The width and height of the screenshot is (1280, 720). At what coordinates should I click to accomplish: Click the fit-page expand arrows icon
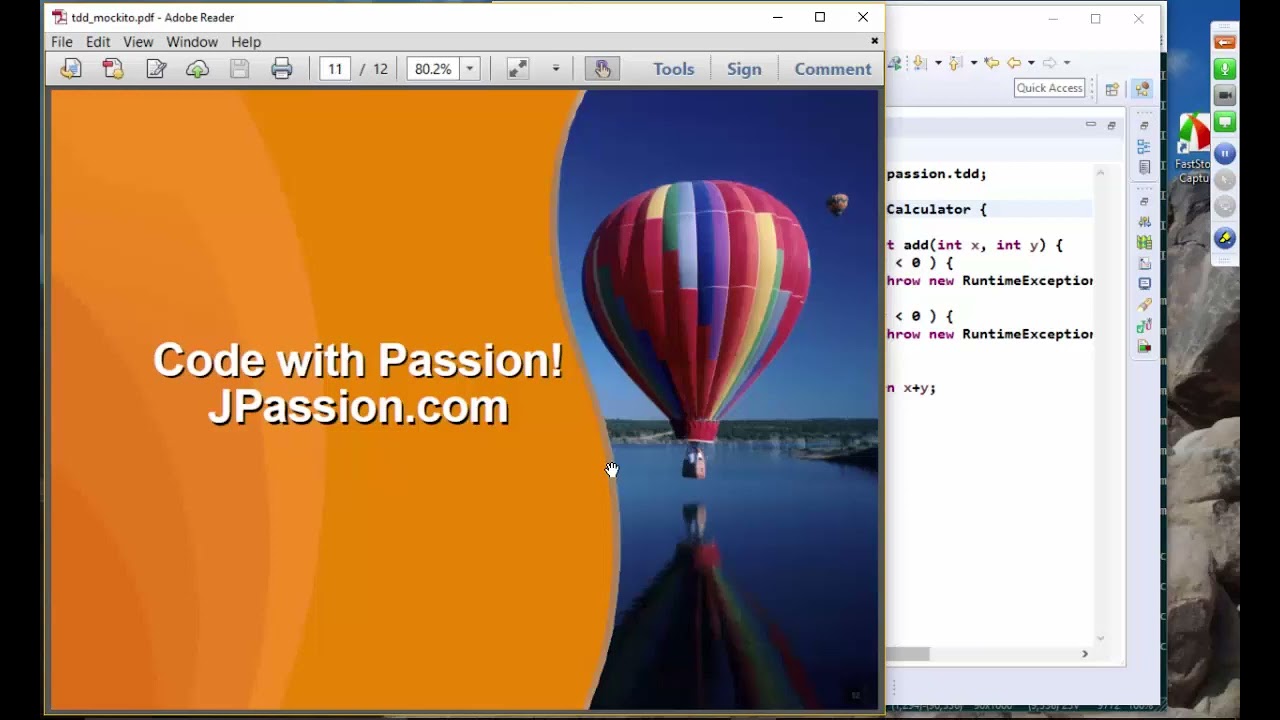pos(517,68)
